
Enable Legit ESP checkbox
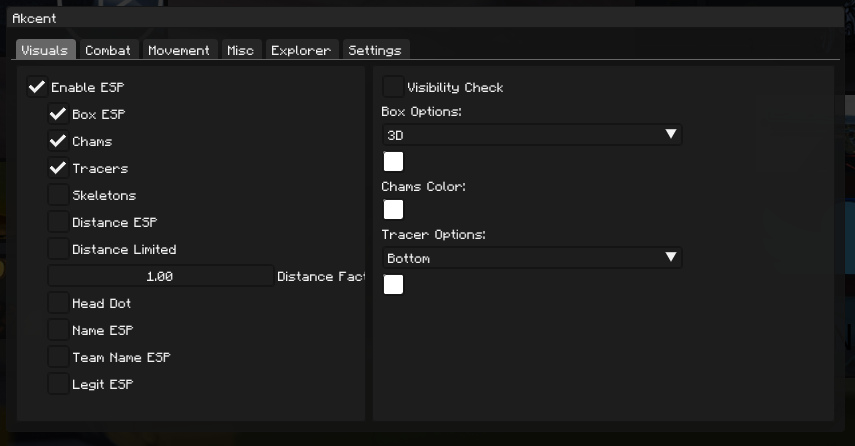(58, 384)
